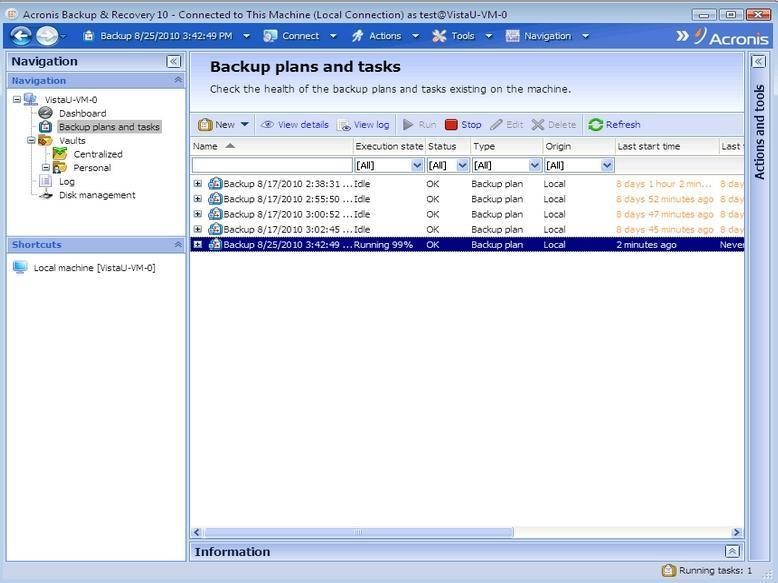778x583 pixels.
Task: Click the horizontal scrollbar thumb
Action: [358, 532]
